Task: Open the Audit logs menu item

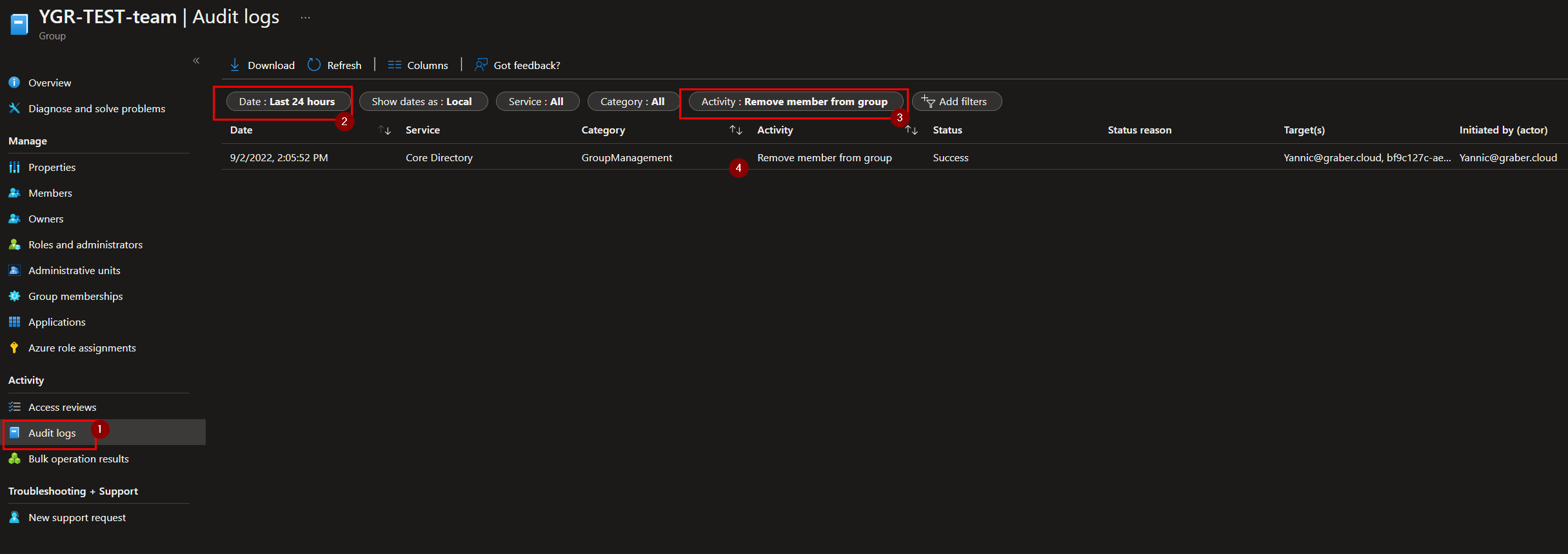Action: 103,433
